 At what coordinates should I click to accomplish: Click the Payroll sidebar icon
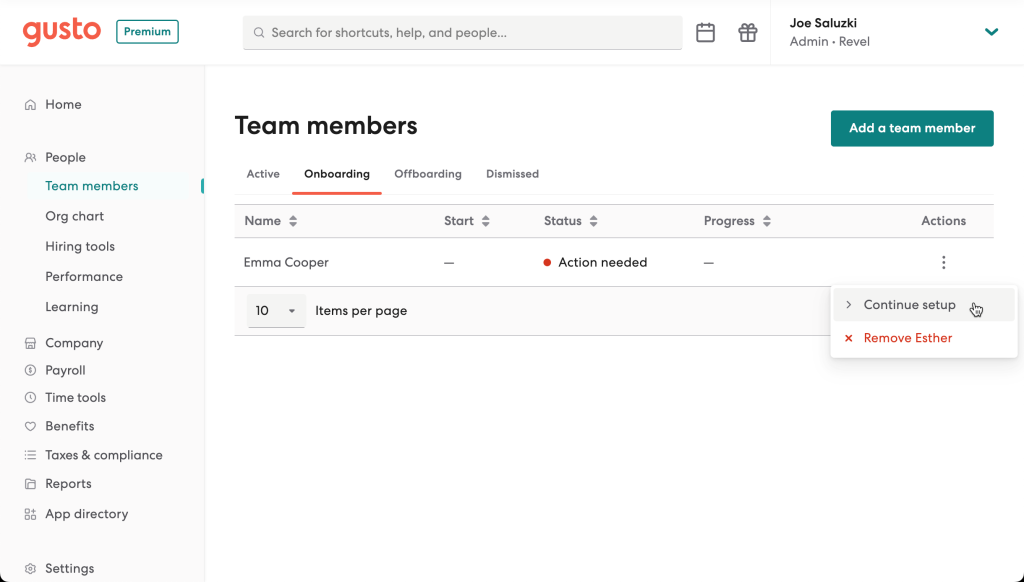32,370
